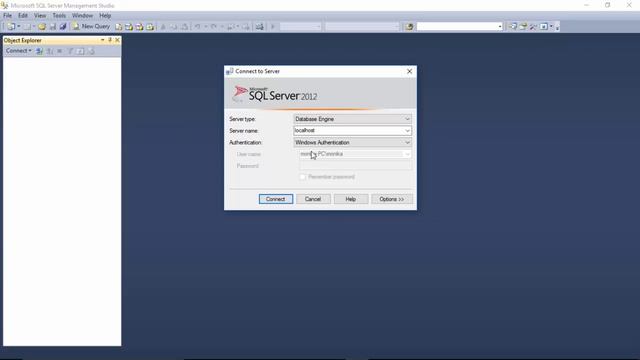Open the Server name dropdown arrow
The height and width of the screenshot is (360, 640).
407,131
